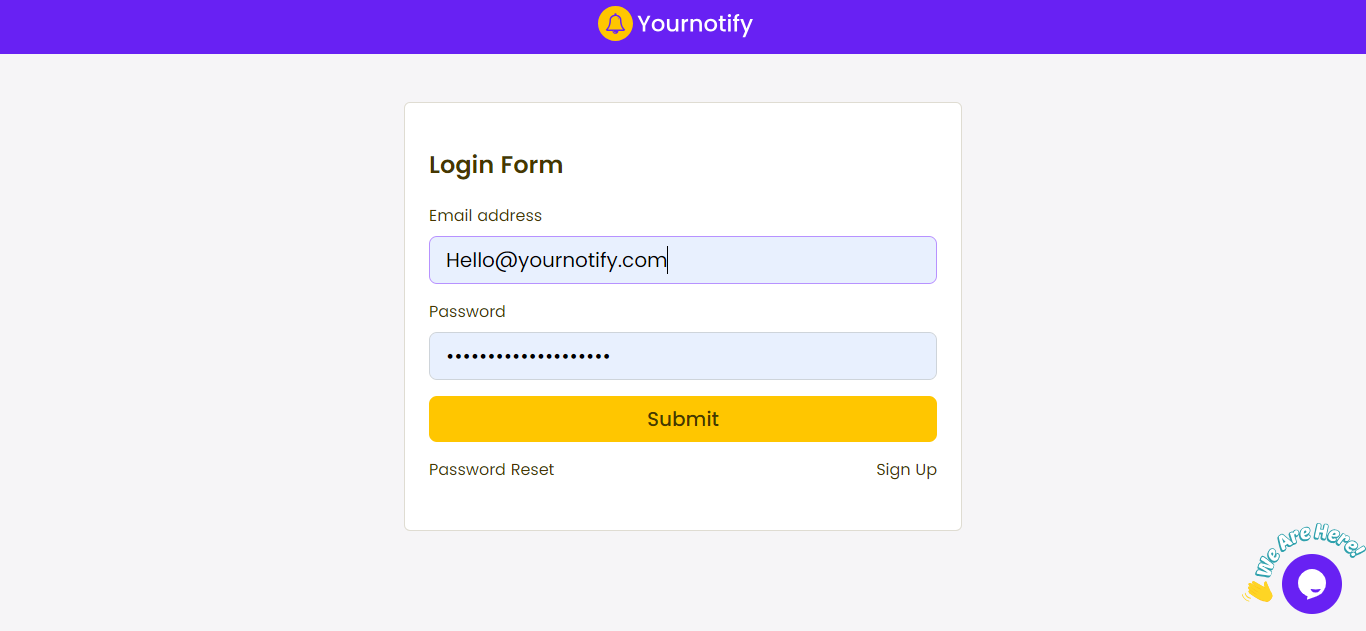This screenshot has height=631, width=1366.
Task: Click the "Password" field label
Action: (x=467, y=312)
